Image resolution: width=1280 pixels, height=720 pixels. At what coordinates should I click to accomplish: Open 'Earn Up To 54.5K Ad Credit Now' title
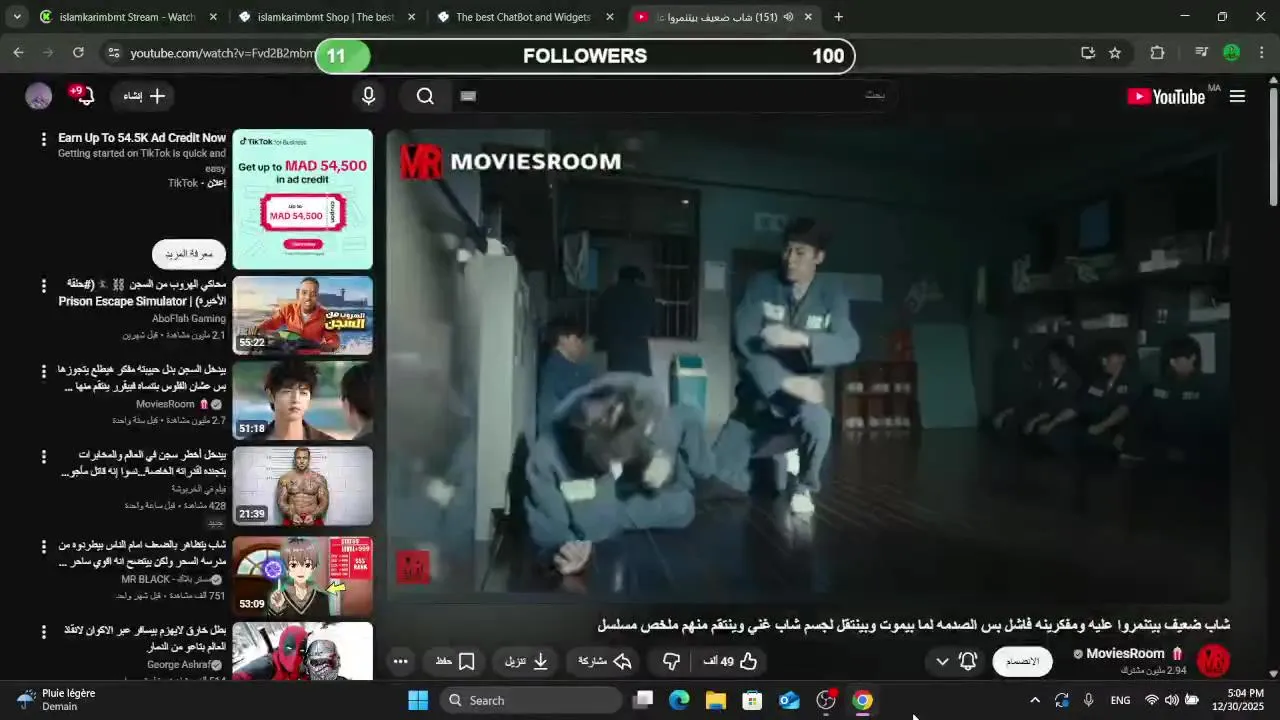coord(142,138)
